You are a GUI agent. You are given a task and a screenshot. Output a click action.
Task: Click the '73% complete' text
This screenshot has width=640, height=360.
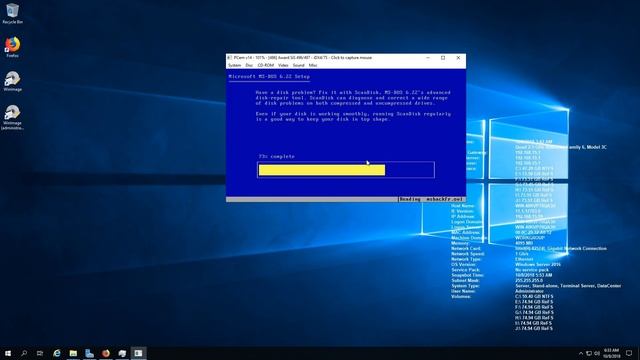[x=276, y=156]
